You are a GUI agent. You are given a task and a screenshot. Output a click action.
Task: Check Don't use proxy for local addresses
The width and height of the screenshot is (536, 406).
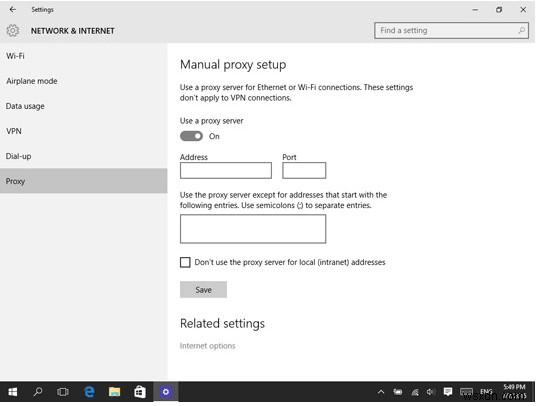coord(185,262)
